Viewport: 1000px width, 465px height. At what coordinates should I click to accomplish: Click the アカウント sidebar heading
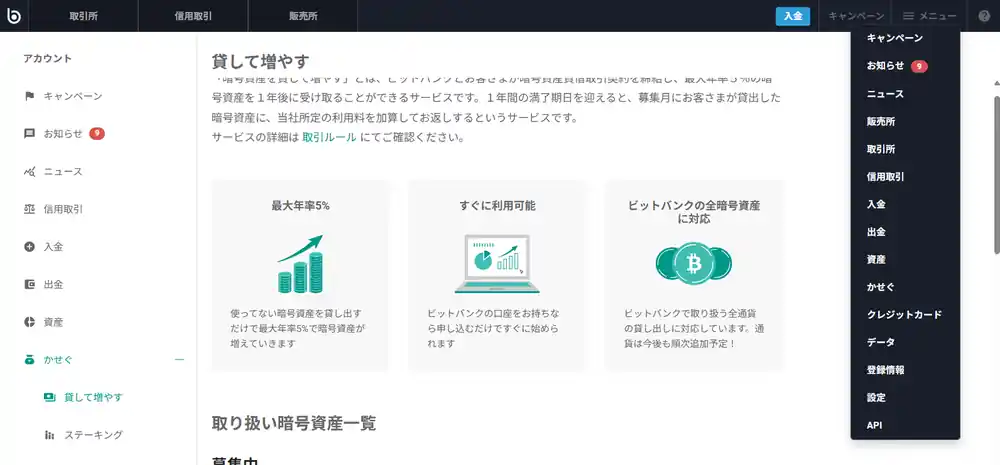48,59
